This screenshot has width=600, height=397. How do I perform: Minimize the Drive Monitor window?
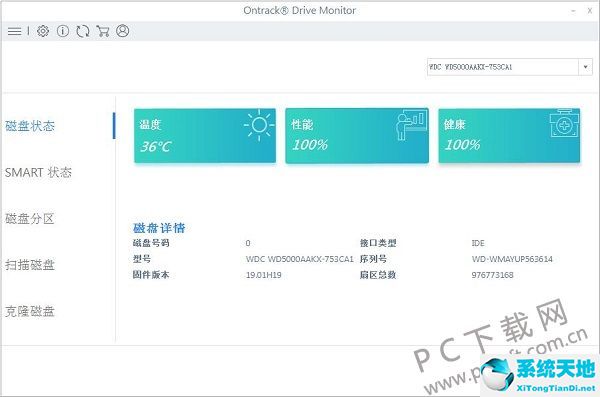tap(573, 11)
